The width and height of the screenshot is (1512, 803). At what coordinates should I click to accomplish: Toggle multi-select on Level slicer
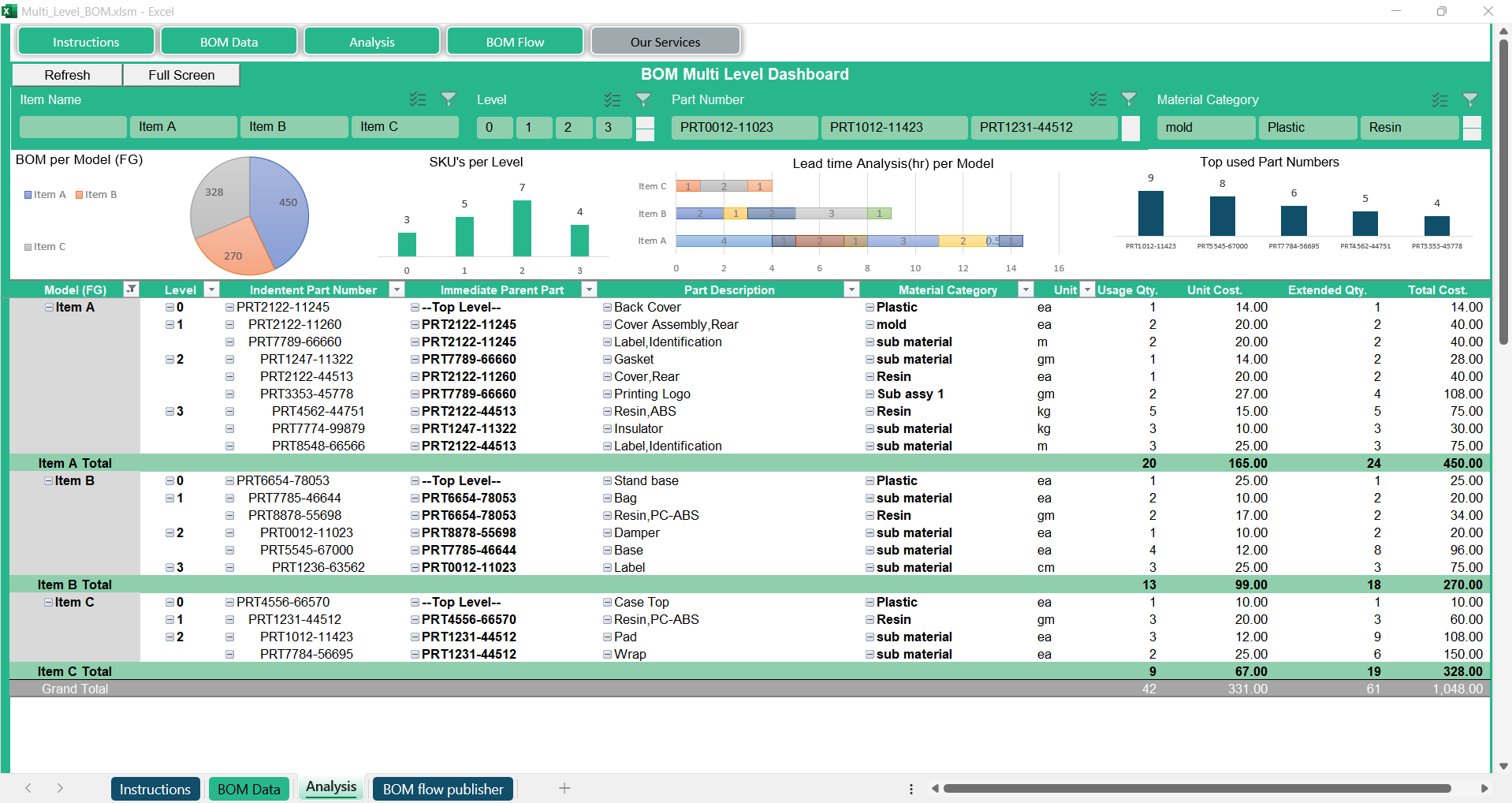click(x=612, y=99)
